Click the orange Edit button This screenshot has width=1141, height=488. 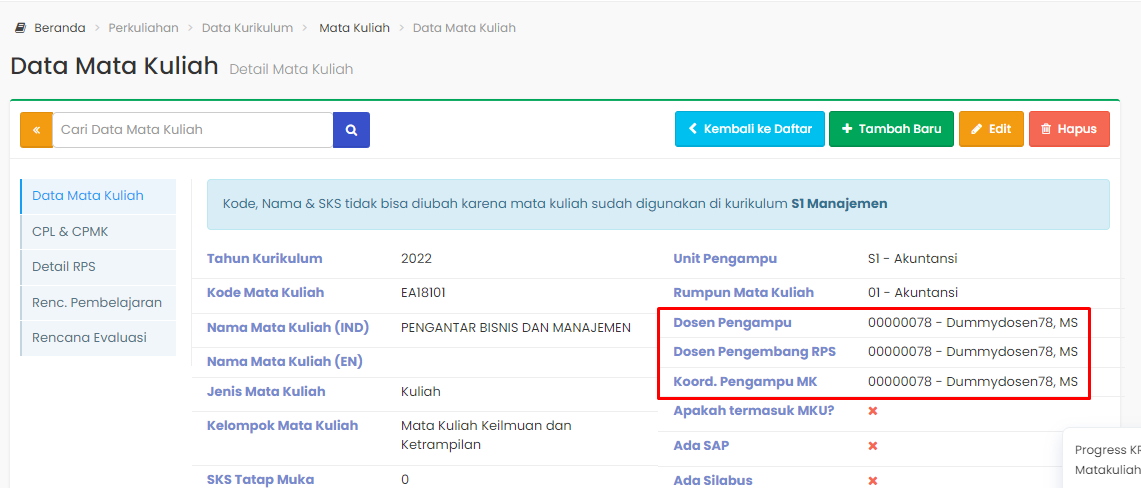pos(991,129)
